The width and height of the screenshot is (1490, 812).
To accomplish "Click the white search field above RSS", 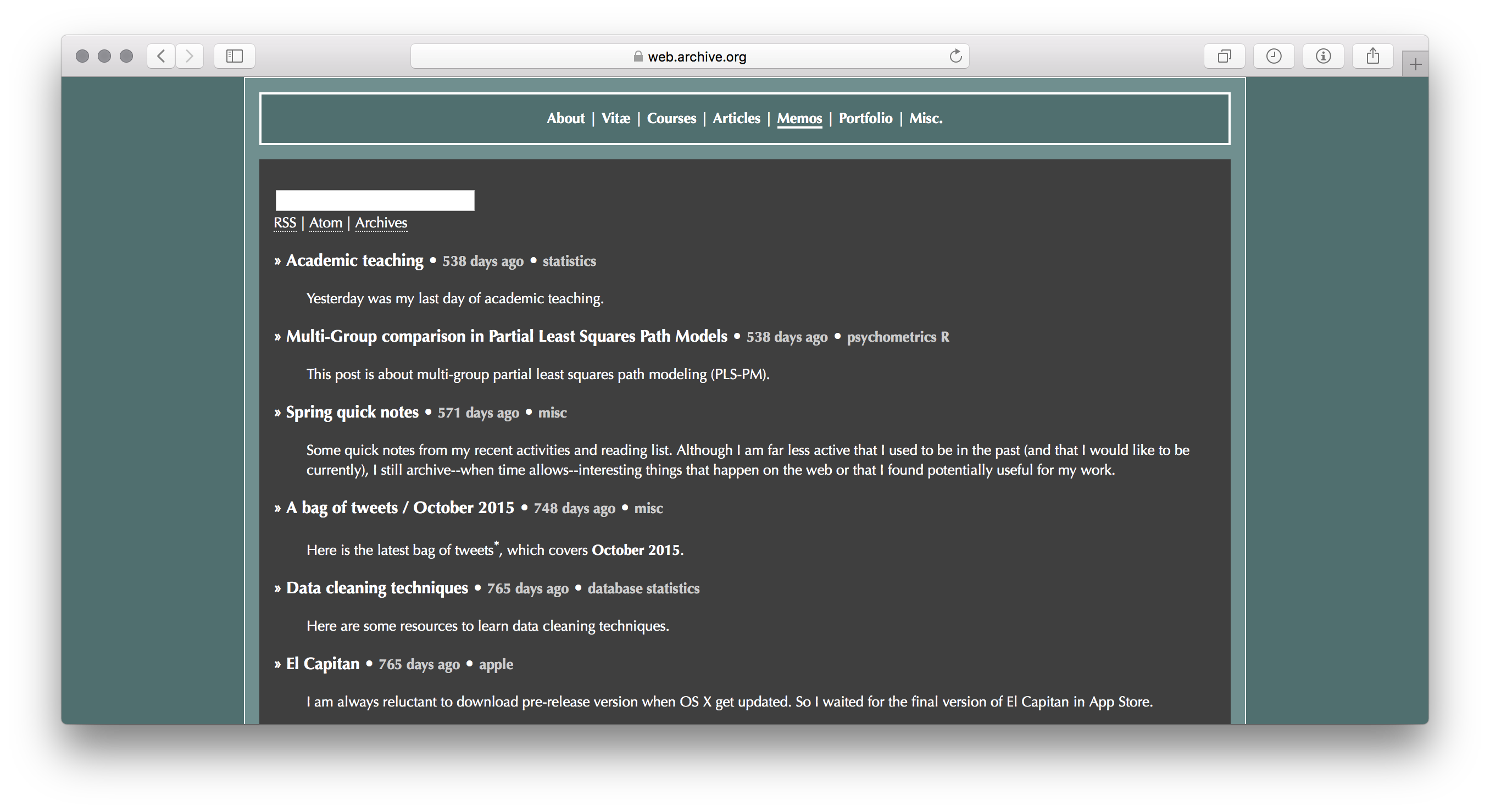I will pyautogui.click(x=375, y=200).
